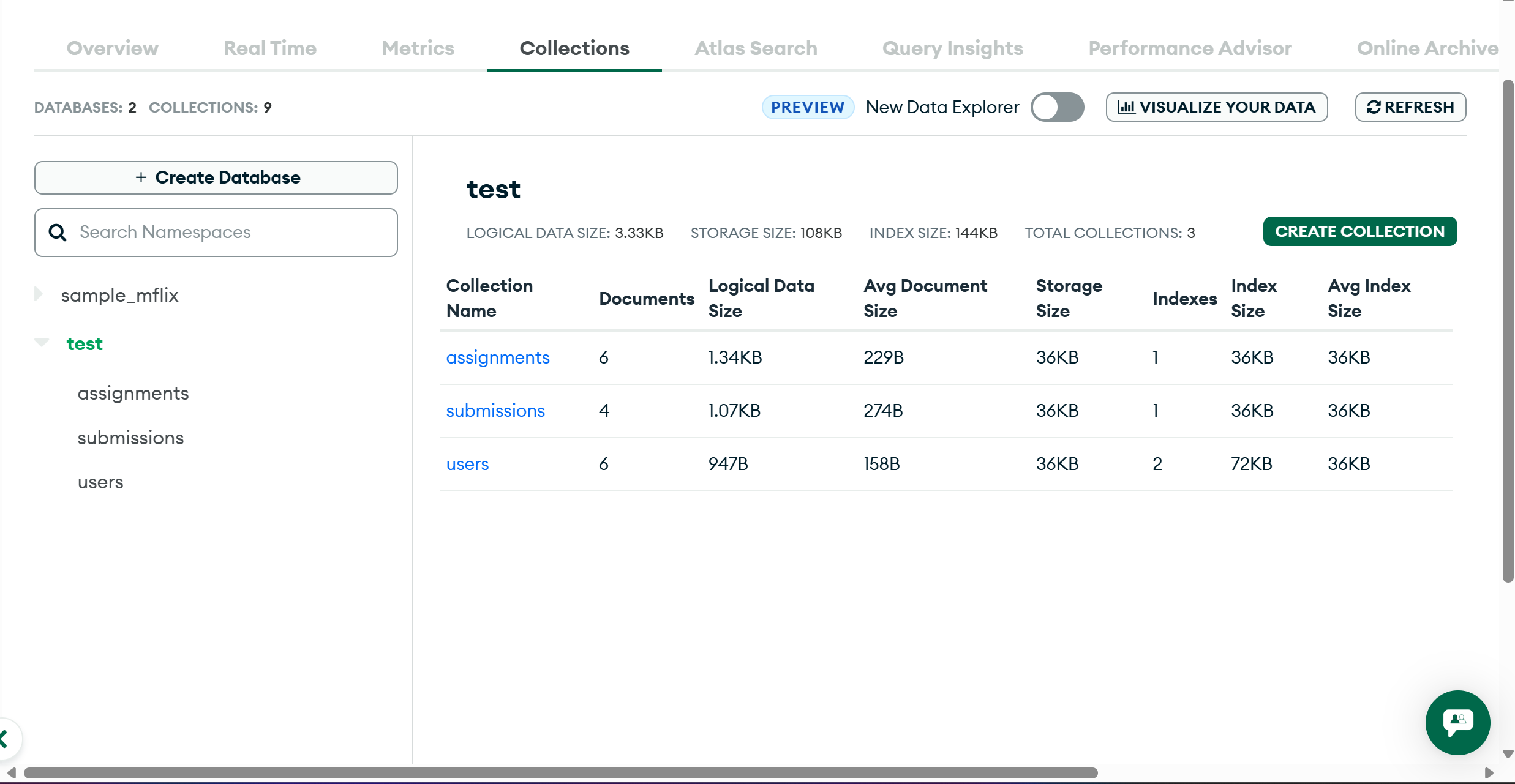The height and width of the screenshot is (784, 1515).
Task: Select submissions in the sidebar tree
Action: point(130,438)
